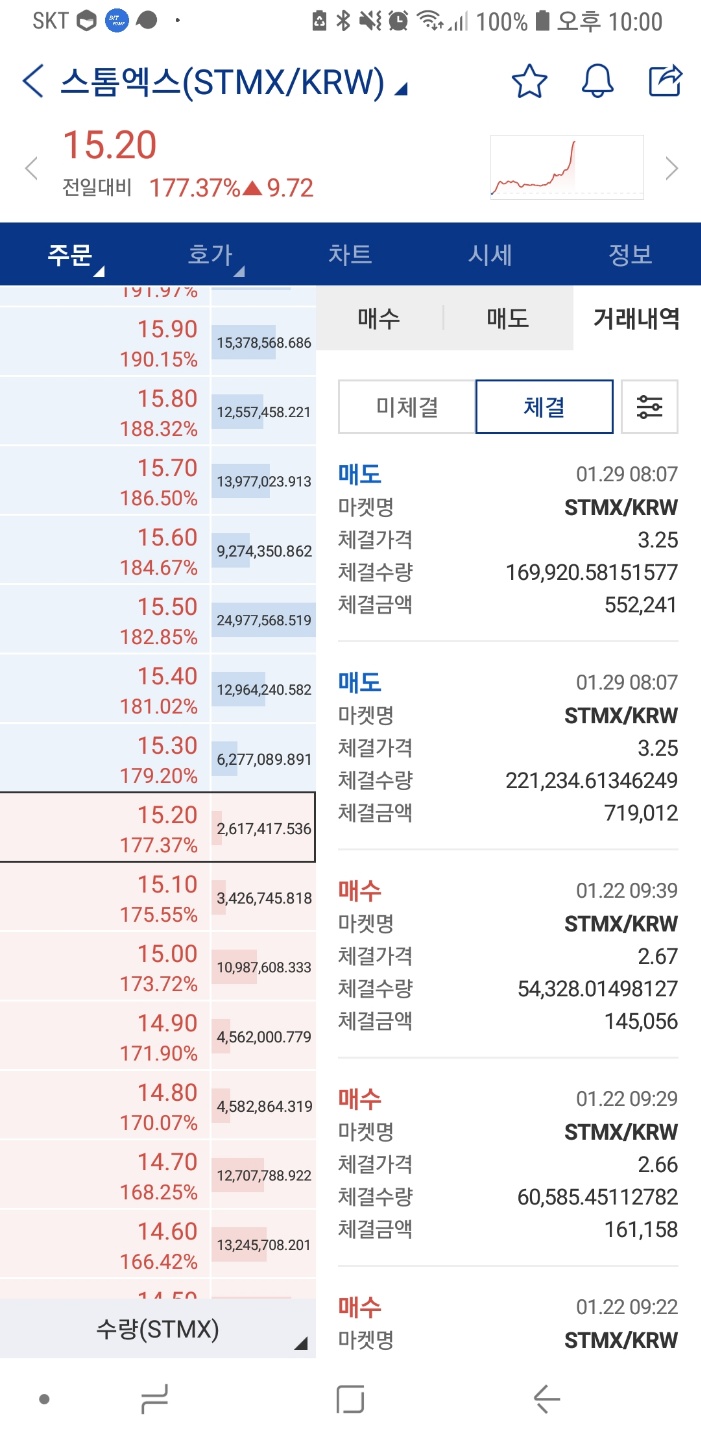
Task: Go to previous coin with left chevron
Action: click(x=31, y=169)
